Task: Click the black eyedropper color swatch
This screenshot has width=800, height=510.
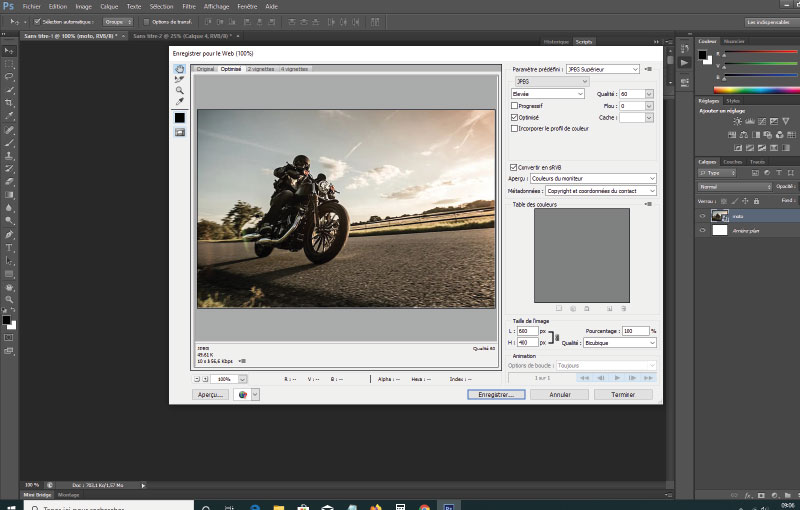Action: click(x=180, y=117)
